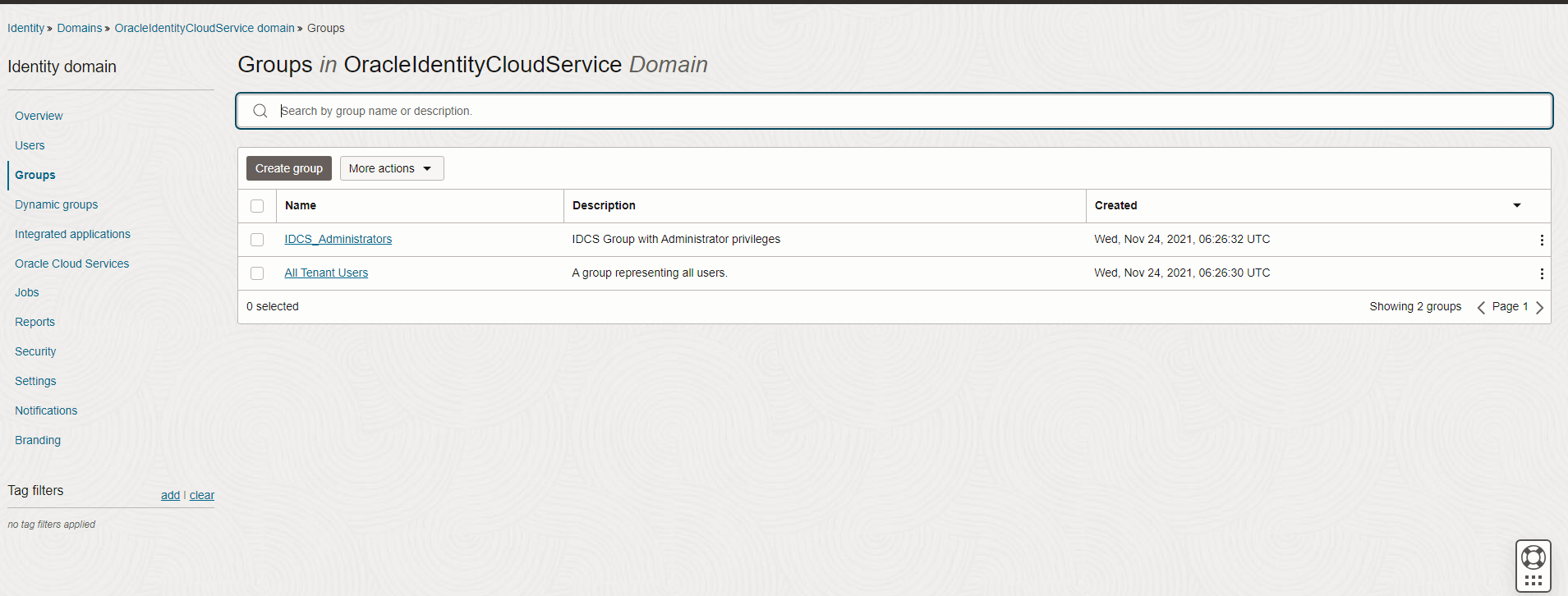Select 'A group representing all users.' text
The width and height of the screenshot is (1568, 596).
point(650,273)
